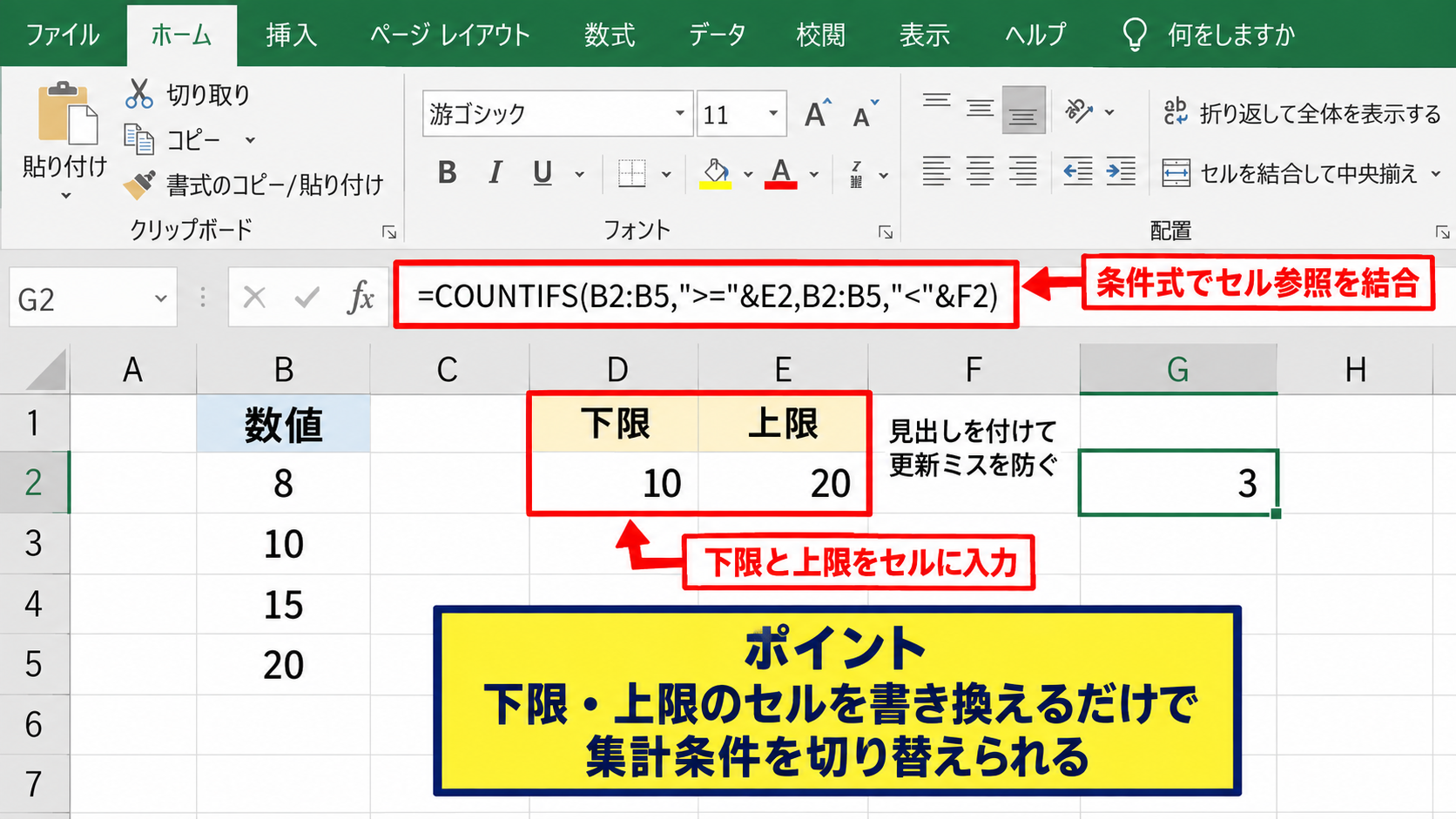
Task: Open the Borders dropdown arrow
Action: click(x=666, y=175)
